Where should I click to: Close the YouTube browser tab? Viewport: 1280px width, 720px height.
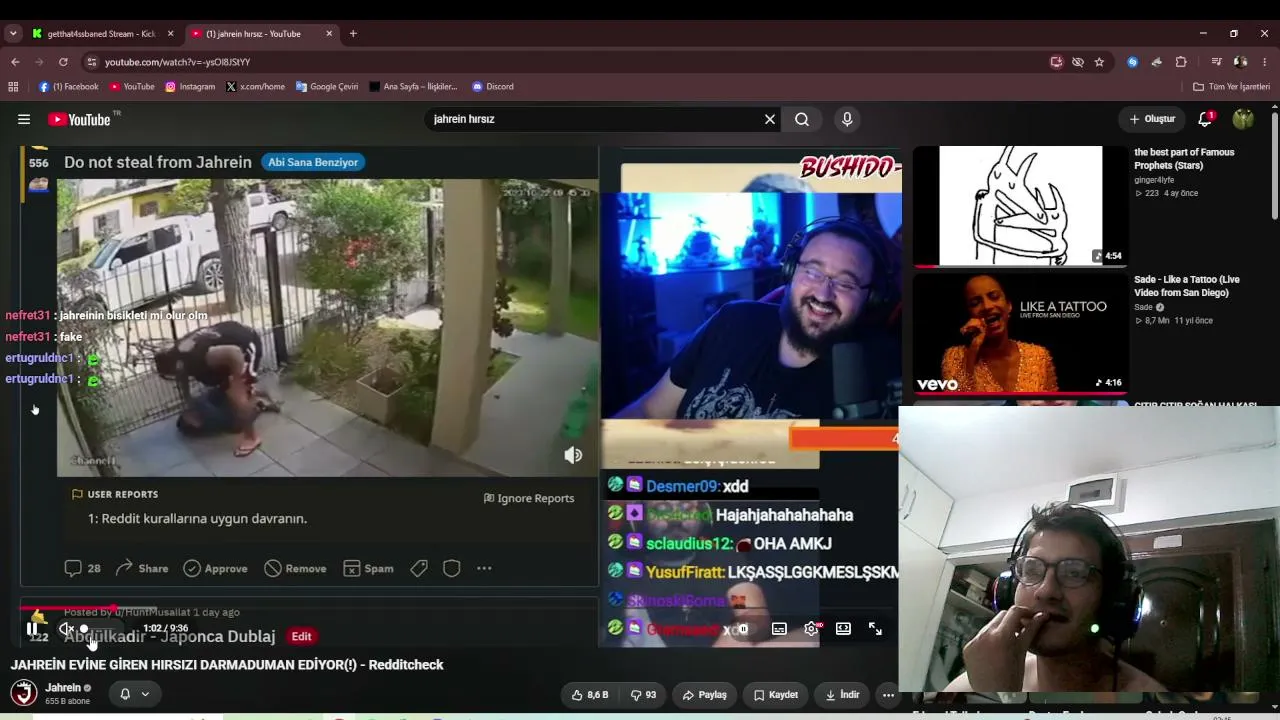[x=329, y=34]
